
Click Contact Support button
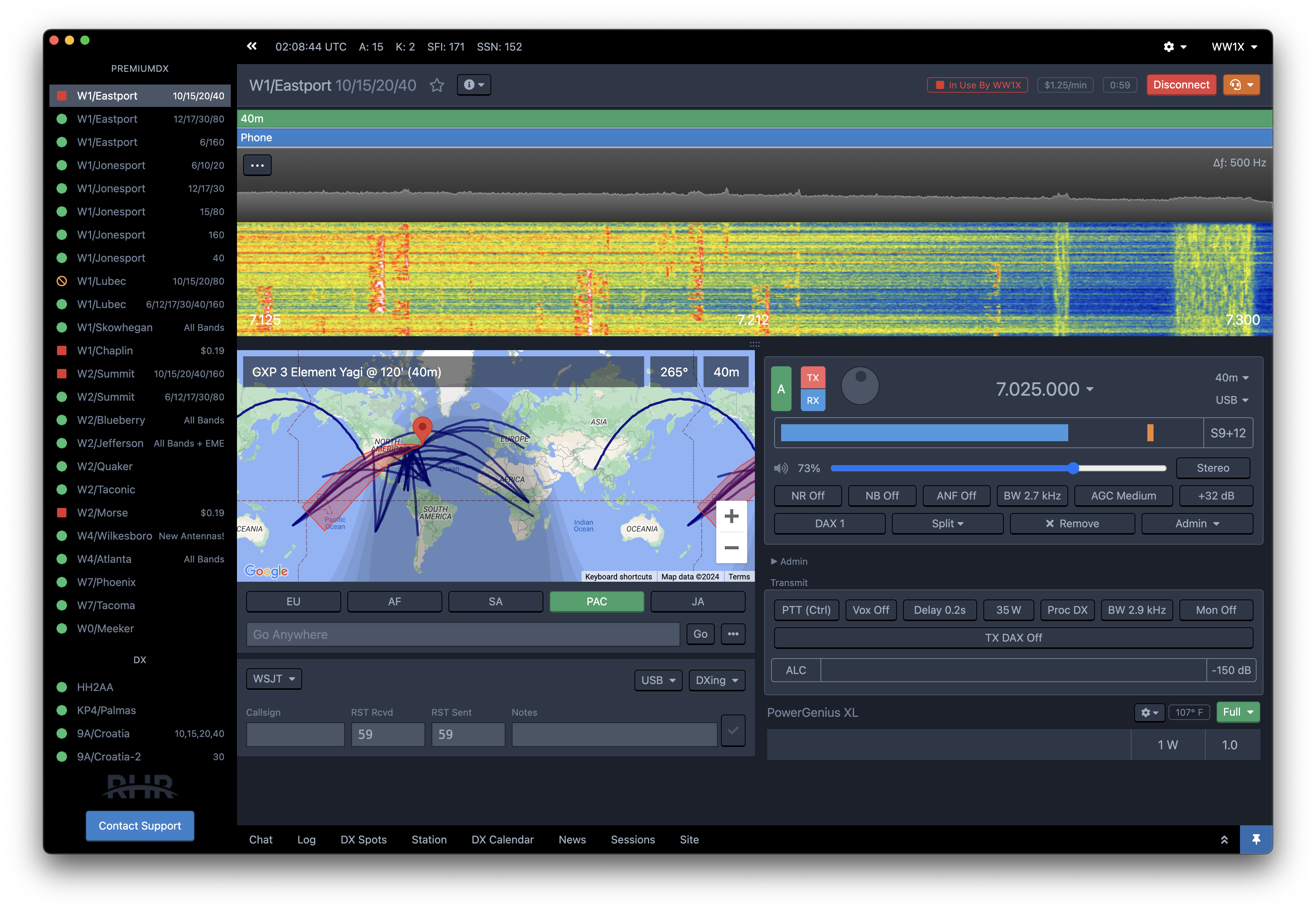click(140, 825)
